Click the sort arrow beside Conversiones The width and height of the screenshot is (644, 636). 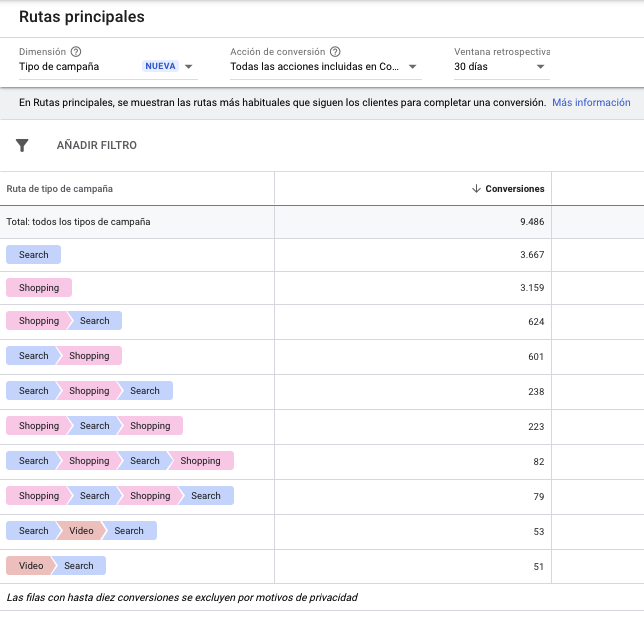(x=476, y=188)
